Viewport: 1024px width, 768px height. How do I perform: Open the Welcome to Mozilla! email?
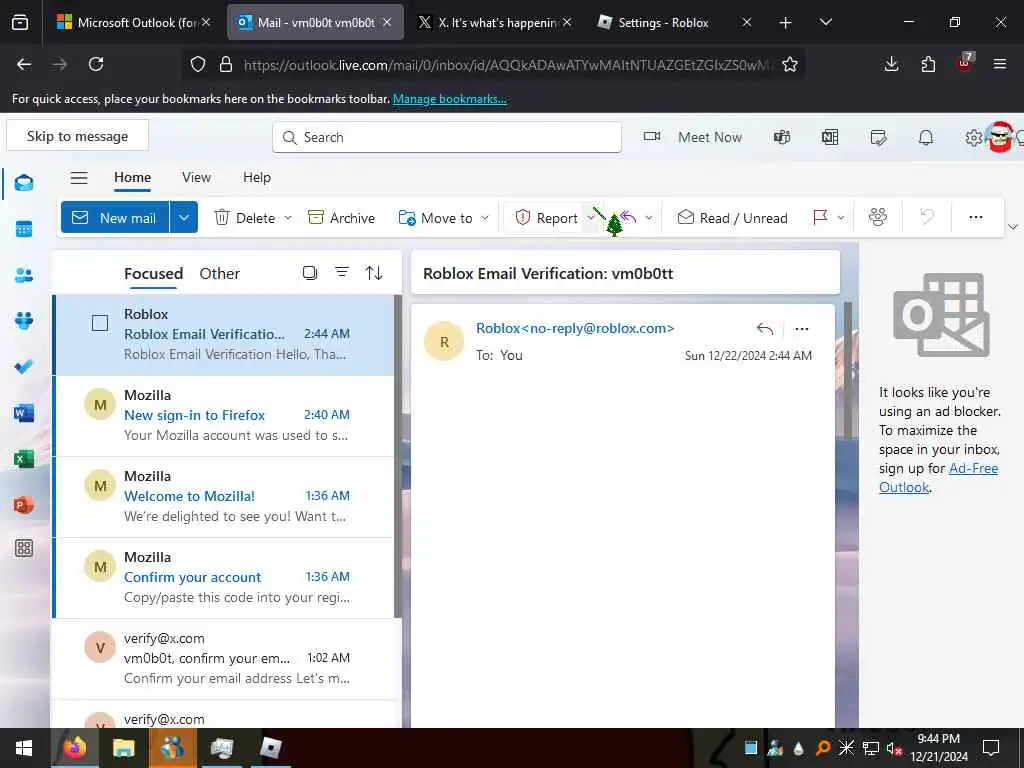[x=223, y=496]
